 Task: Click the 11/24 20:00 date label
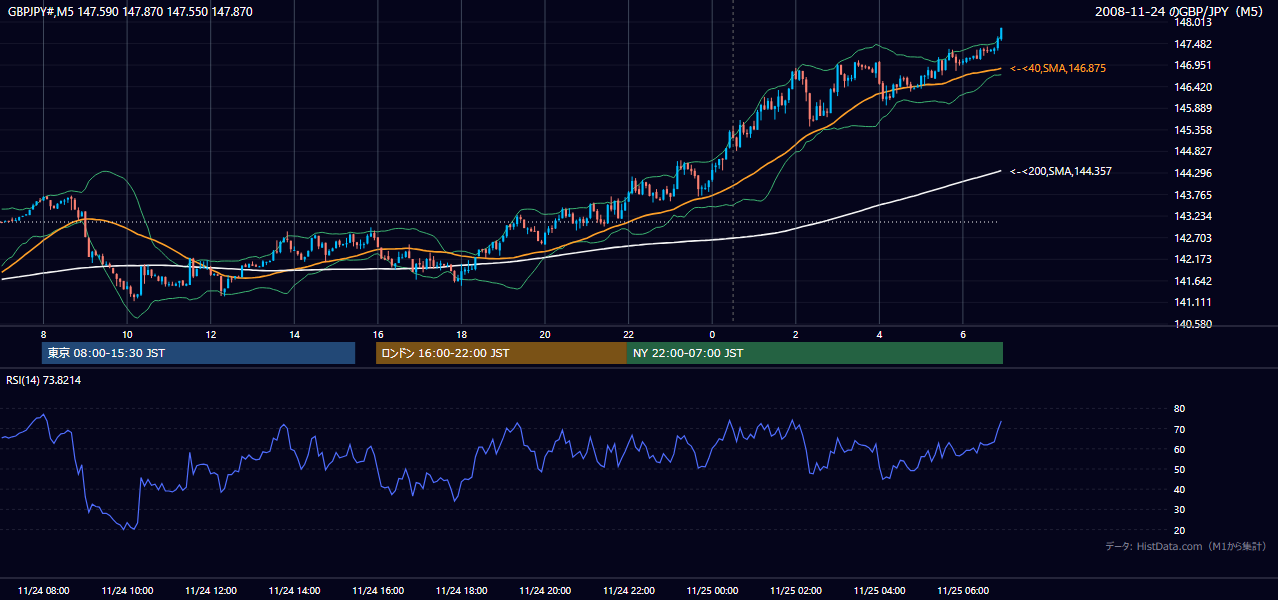click(x=545, y=590)
